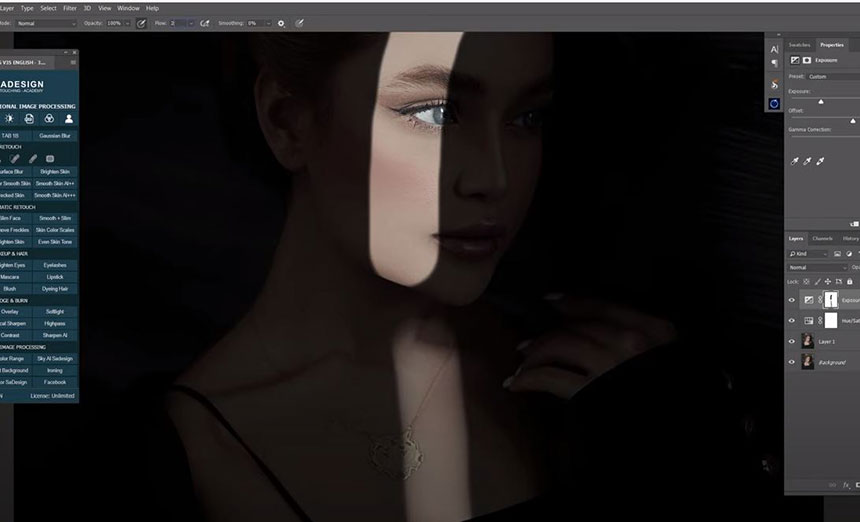Toggle lock image pixels brush icon
860x522 pixels.
(817, 281)
